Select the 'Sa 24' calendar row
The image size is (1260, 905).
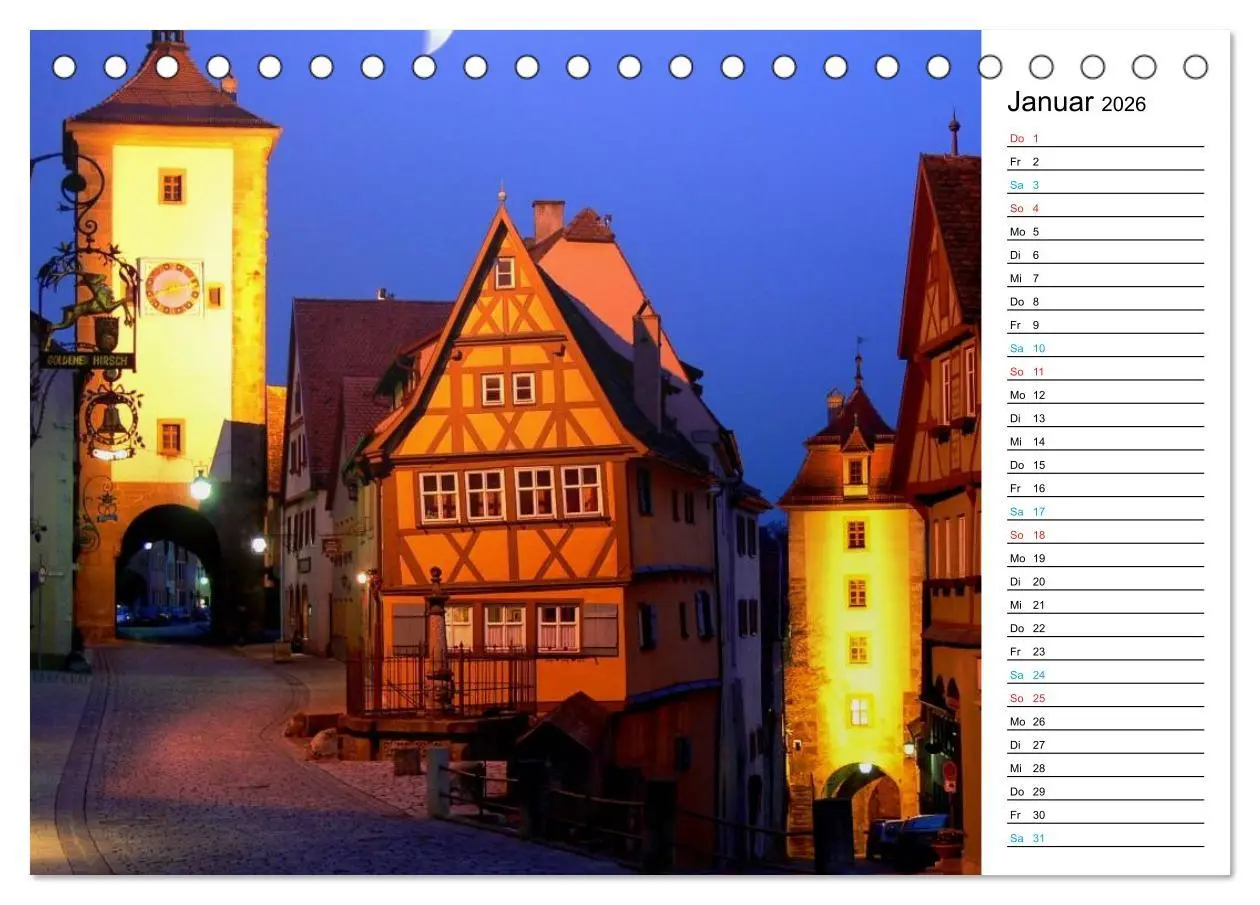1105,675
